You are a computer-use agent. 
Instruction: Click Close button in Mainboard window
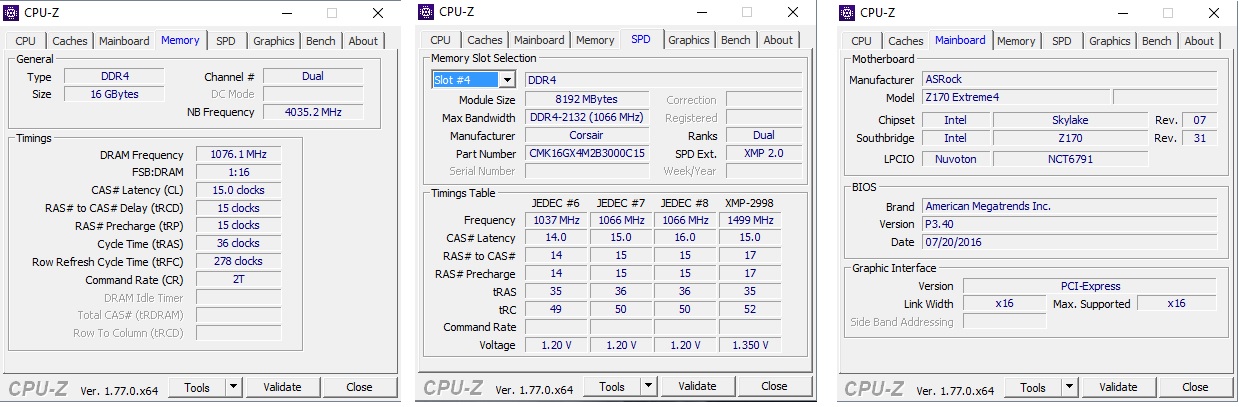(1195, 387)
